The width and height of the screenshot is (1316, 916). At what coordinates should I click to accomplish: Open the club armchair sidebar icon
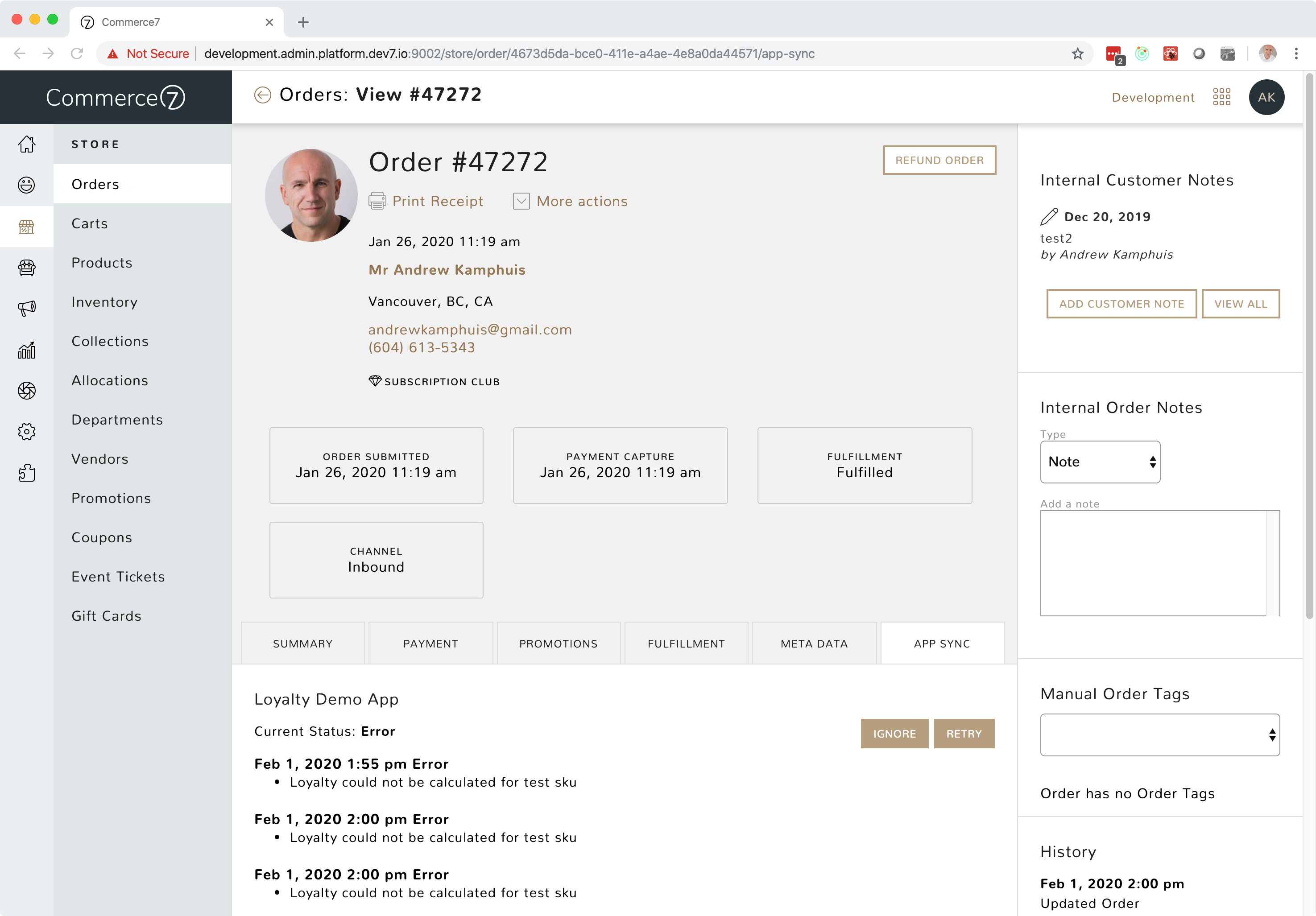26,268
